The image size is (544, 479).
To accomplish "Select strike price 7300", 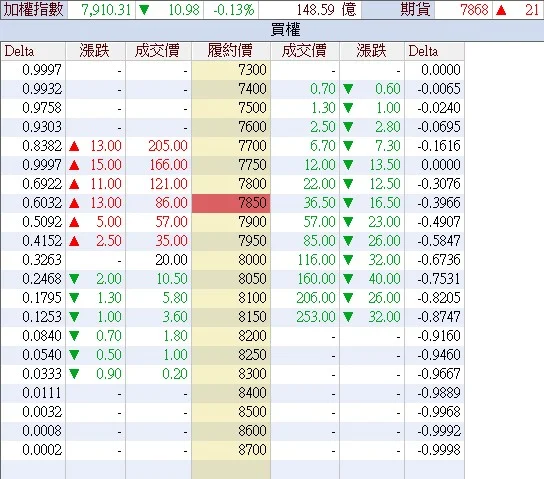I will tap(252, 70).
